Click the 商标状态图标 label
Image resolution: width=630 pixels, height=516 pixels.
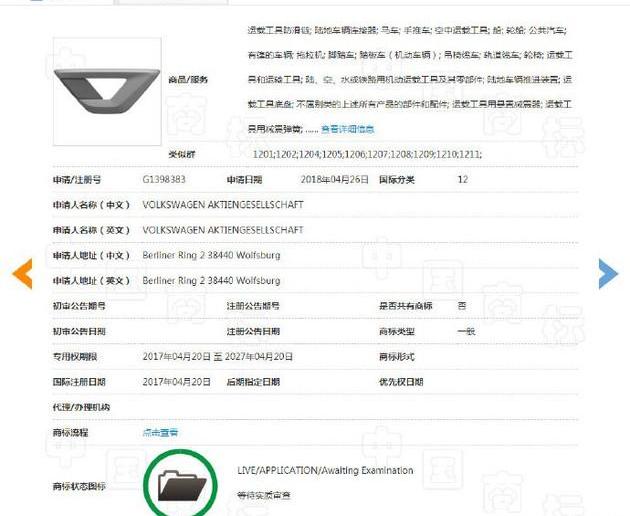[79, 487]
